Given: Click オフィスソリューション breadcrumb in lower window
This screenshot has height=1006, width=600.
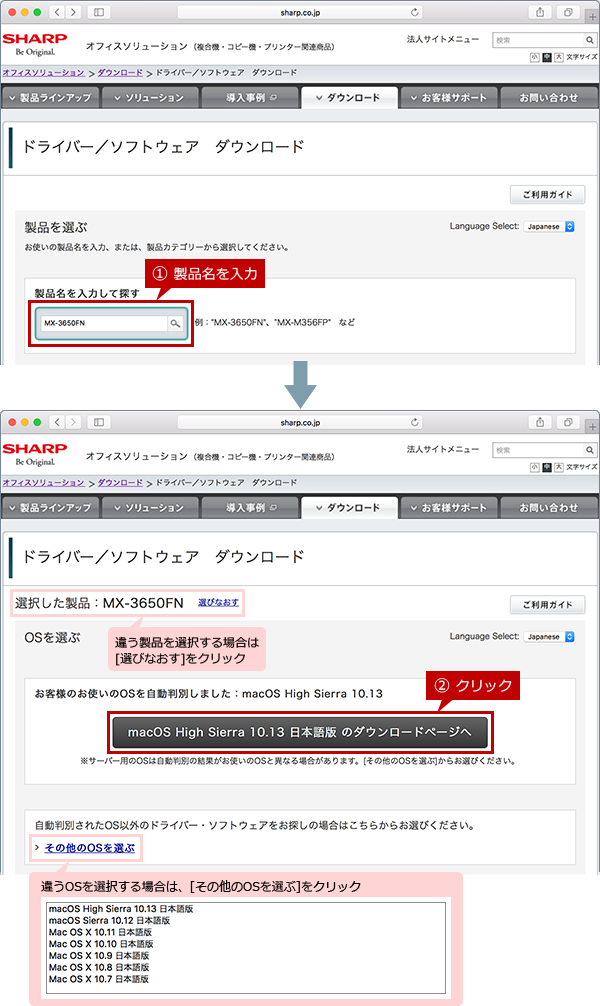Looking at the screenshot, I should pyautogui.click(x=44, y=482).
